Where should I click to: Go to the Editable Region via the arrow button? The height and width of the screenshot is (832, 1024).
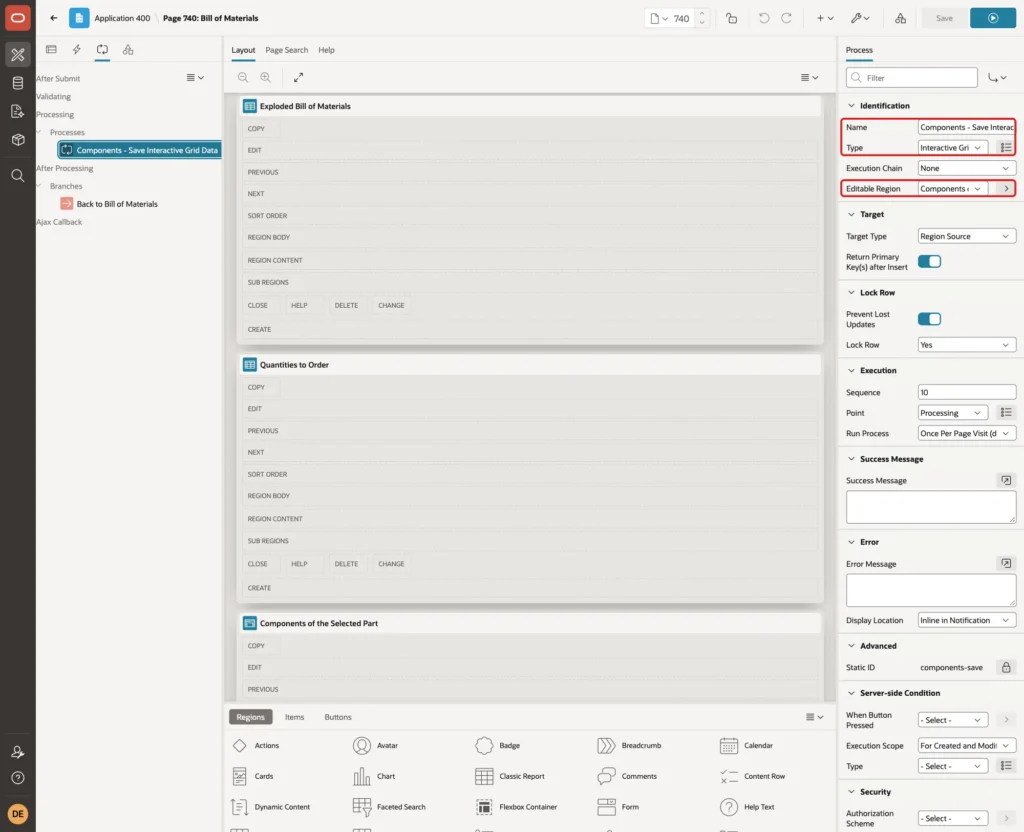point(1006,189)
